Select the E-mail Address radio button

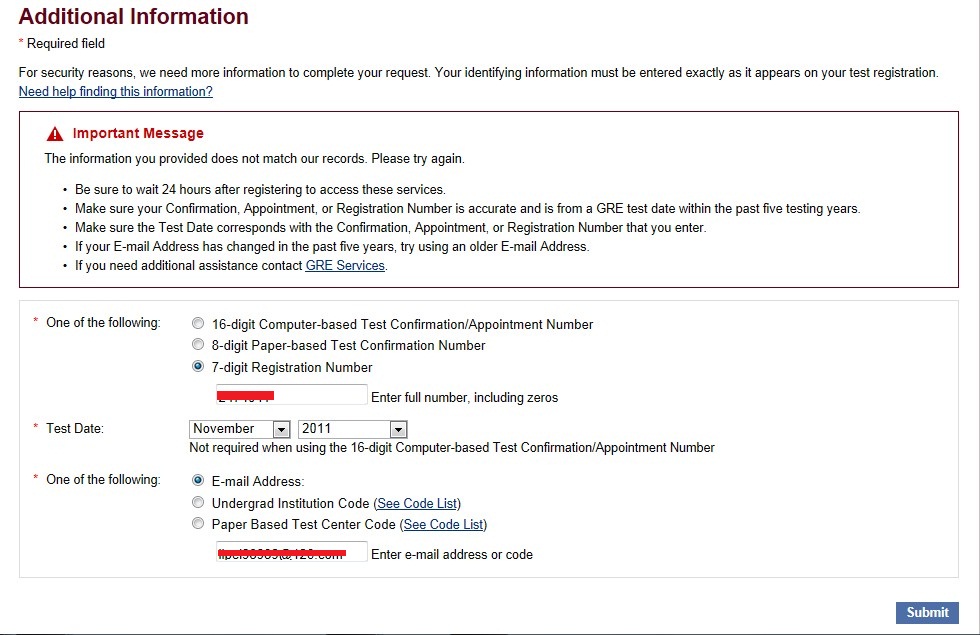coord(198,480)
